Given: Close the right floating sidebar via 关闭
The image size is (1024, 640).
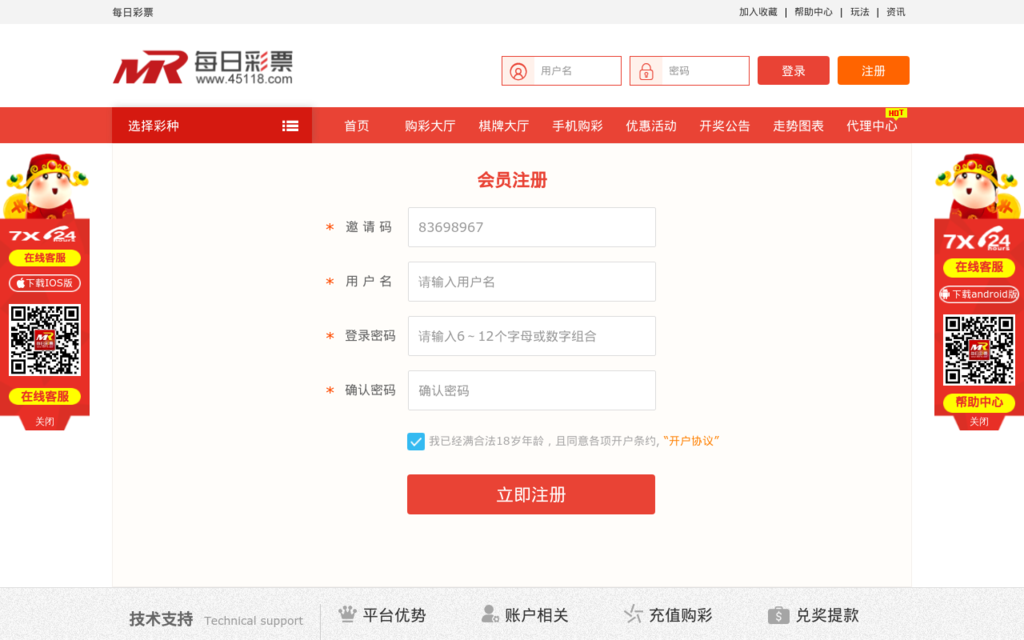Looking at the screenshot, I should click(x=978, y=422).
